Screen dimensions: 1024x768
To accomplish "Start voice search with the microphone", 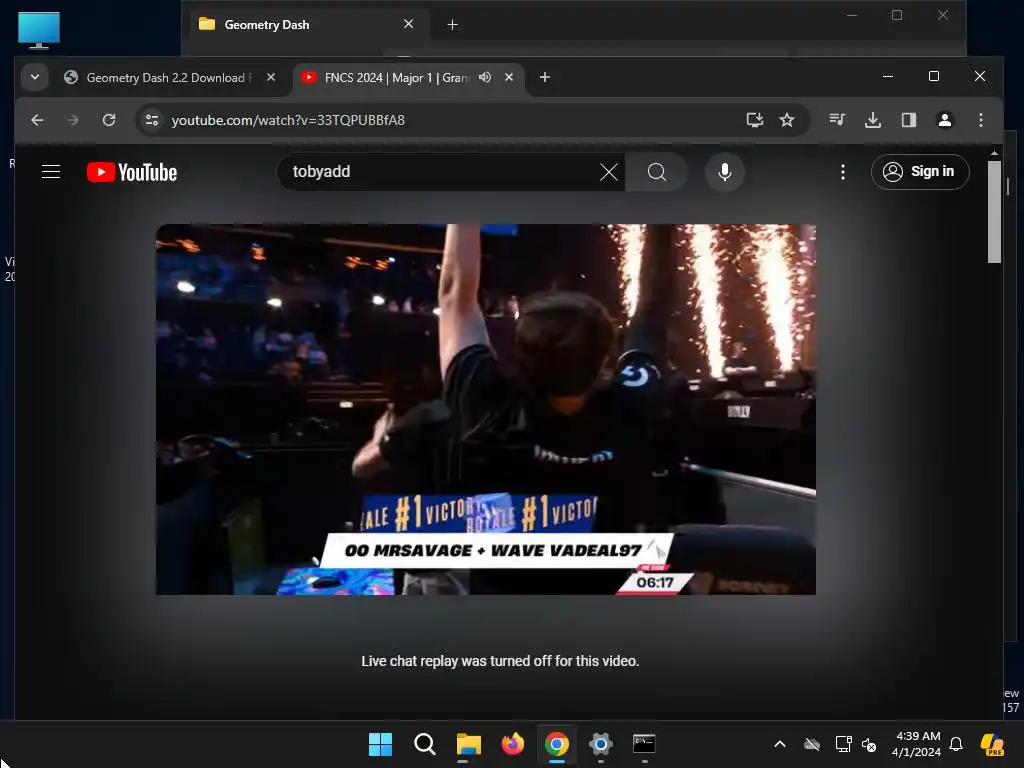I will (724, 172).
